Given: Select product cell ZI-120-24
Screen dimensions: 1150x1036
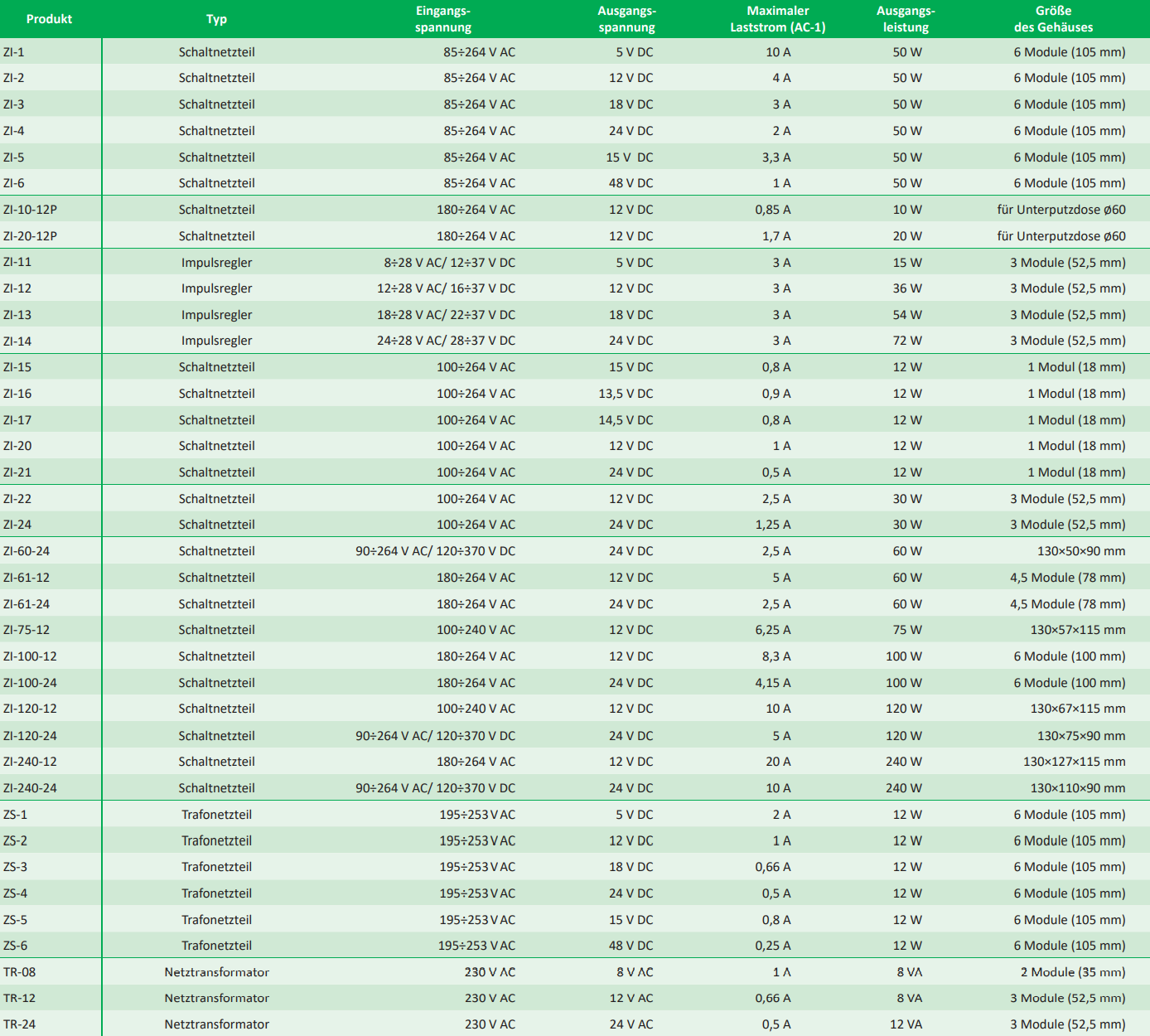Looking at the screenshot, I should 30,736.
